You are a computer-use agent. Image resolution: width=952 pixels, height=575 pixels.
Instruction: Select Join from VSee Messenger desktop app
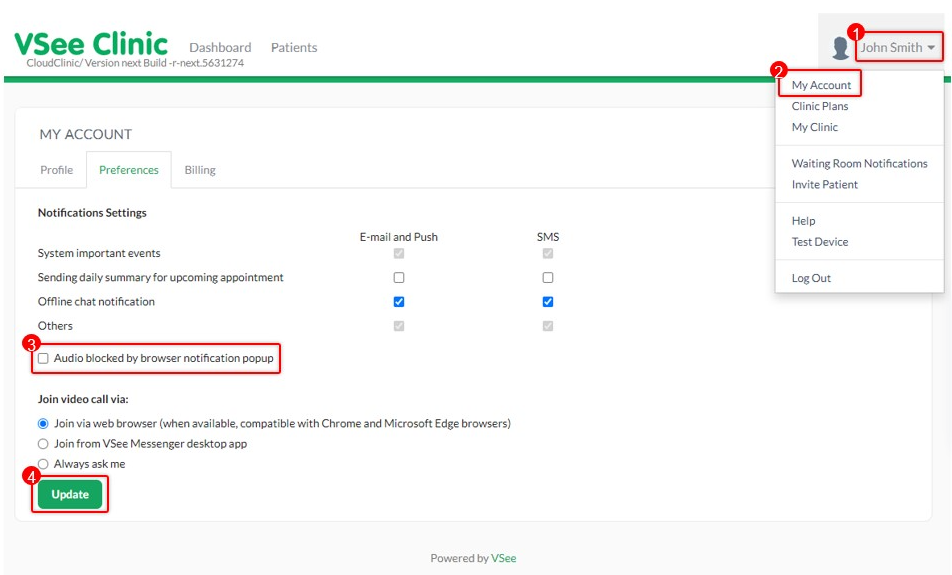43,444
